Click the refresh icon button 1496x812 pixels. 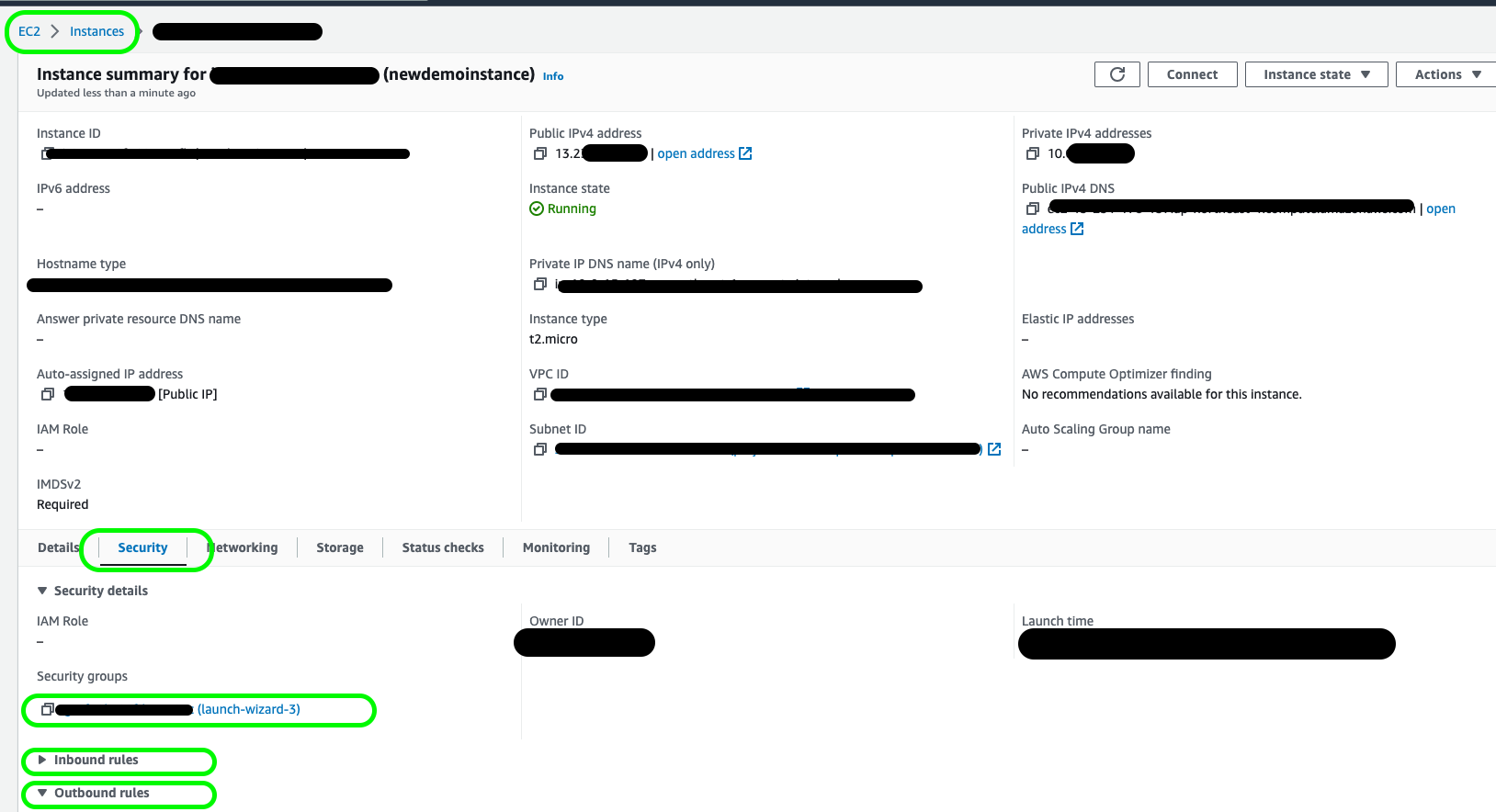[x=1116, y=74]
